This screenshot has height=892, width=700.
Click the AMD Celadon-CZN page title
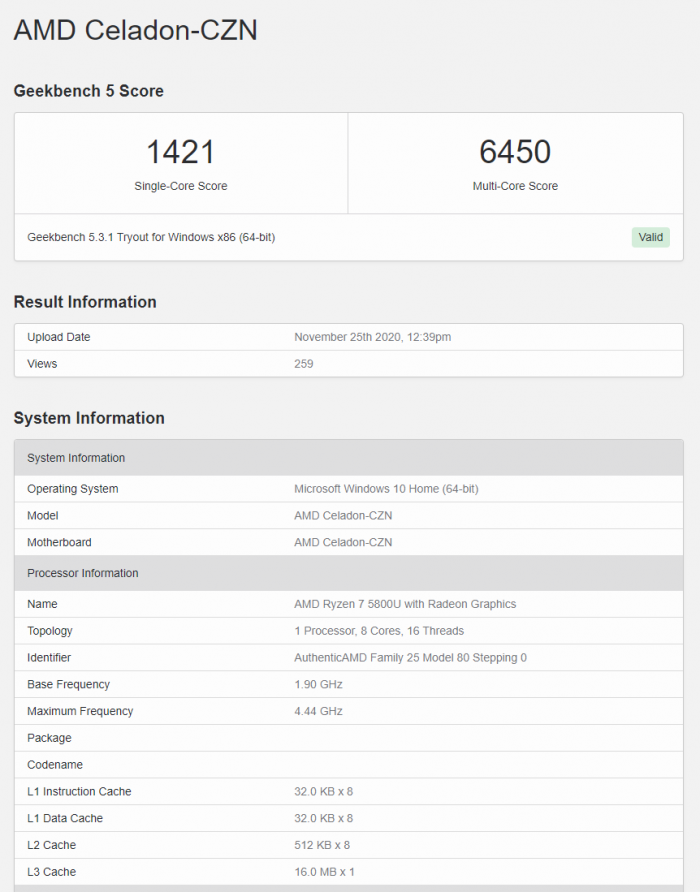(135, 30)
